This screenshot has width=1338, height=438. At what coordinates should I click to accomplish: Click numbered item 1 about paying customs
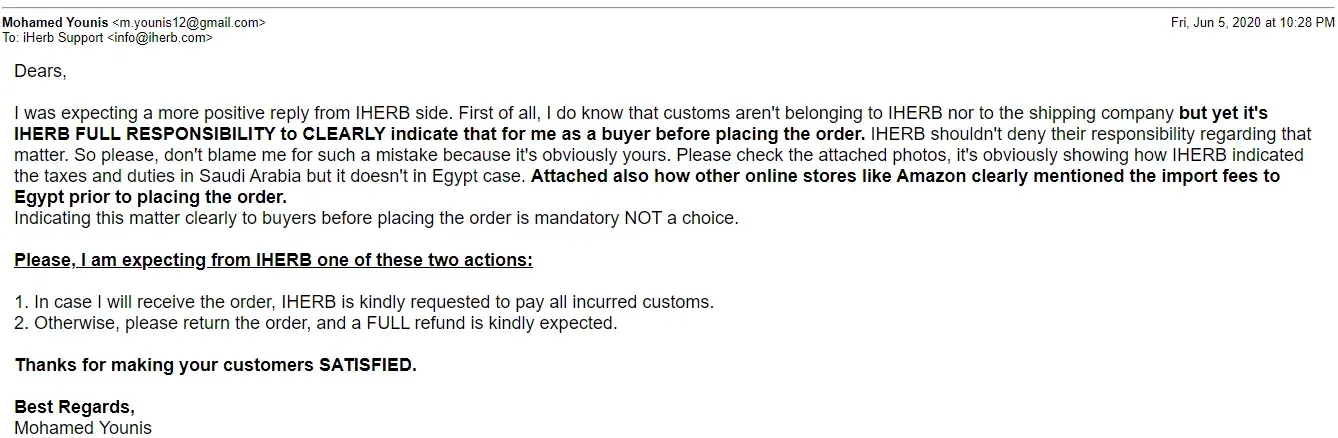(364, 302)
